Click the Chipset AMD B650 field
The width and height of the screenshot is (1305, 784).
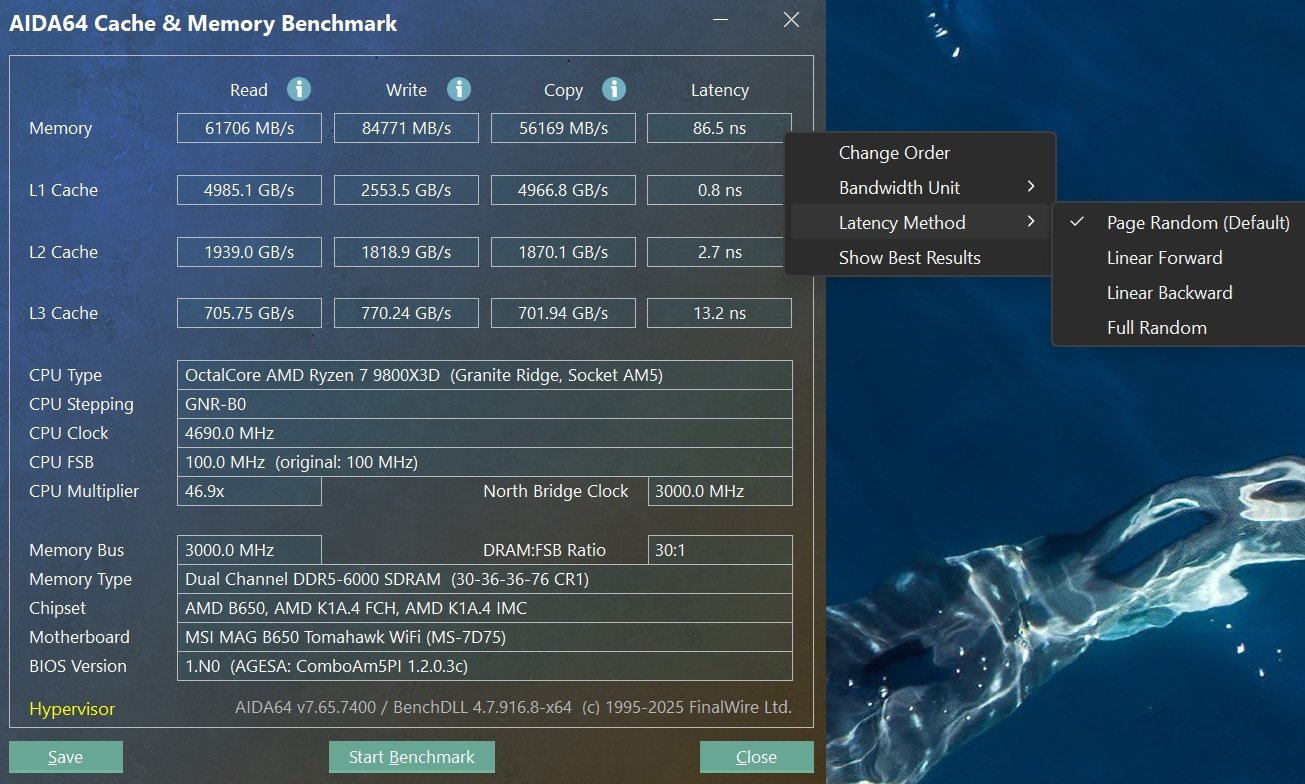(x=484, y=608)
